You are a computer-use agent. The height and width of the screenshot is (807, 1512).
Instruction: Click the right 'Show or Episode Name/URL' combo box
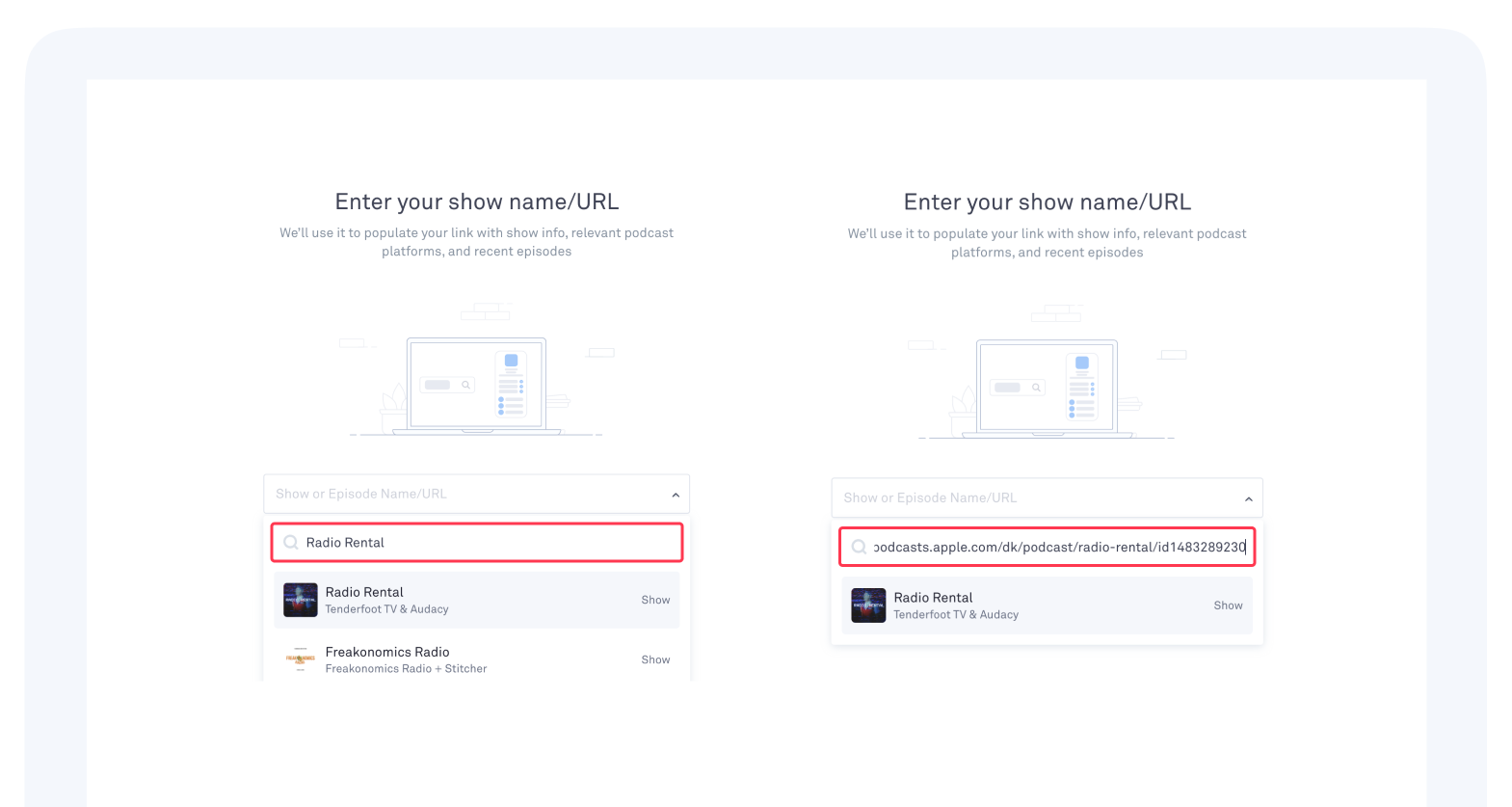[x=1031, y=498]
